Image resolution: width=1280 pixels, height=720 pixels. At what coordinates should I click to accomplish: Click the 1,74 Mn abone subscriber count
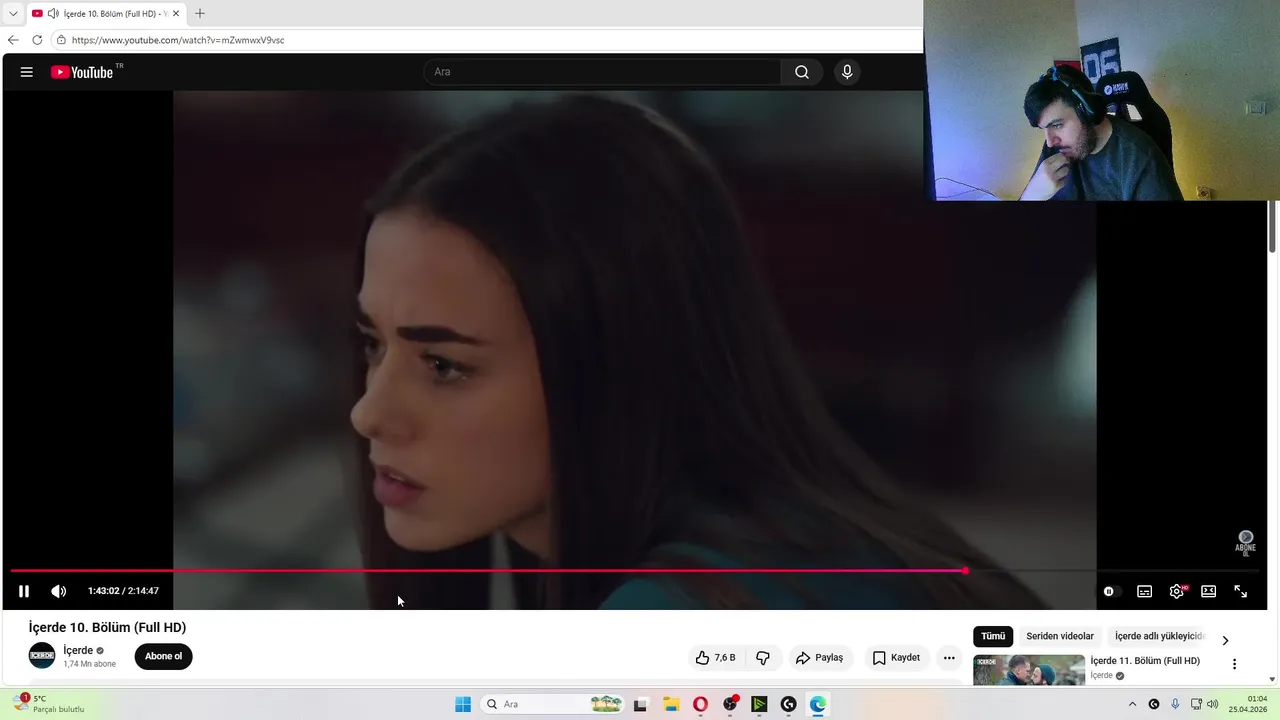89,664
